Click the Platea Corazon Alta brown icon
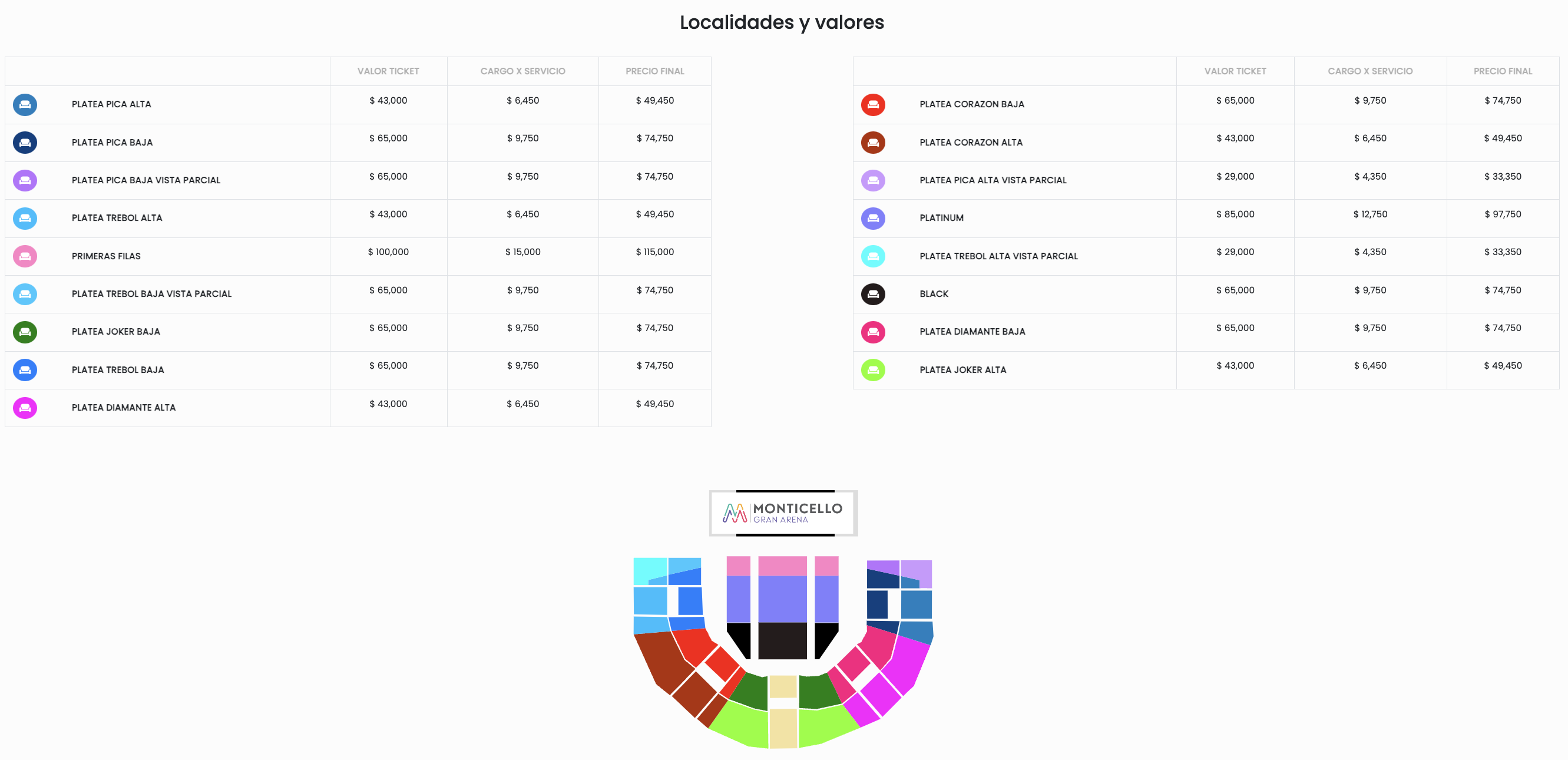1568x760 pixels. click(x=873, y=143)
